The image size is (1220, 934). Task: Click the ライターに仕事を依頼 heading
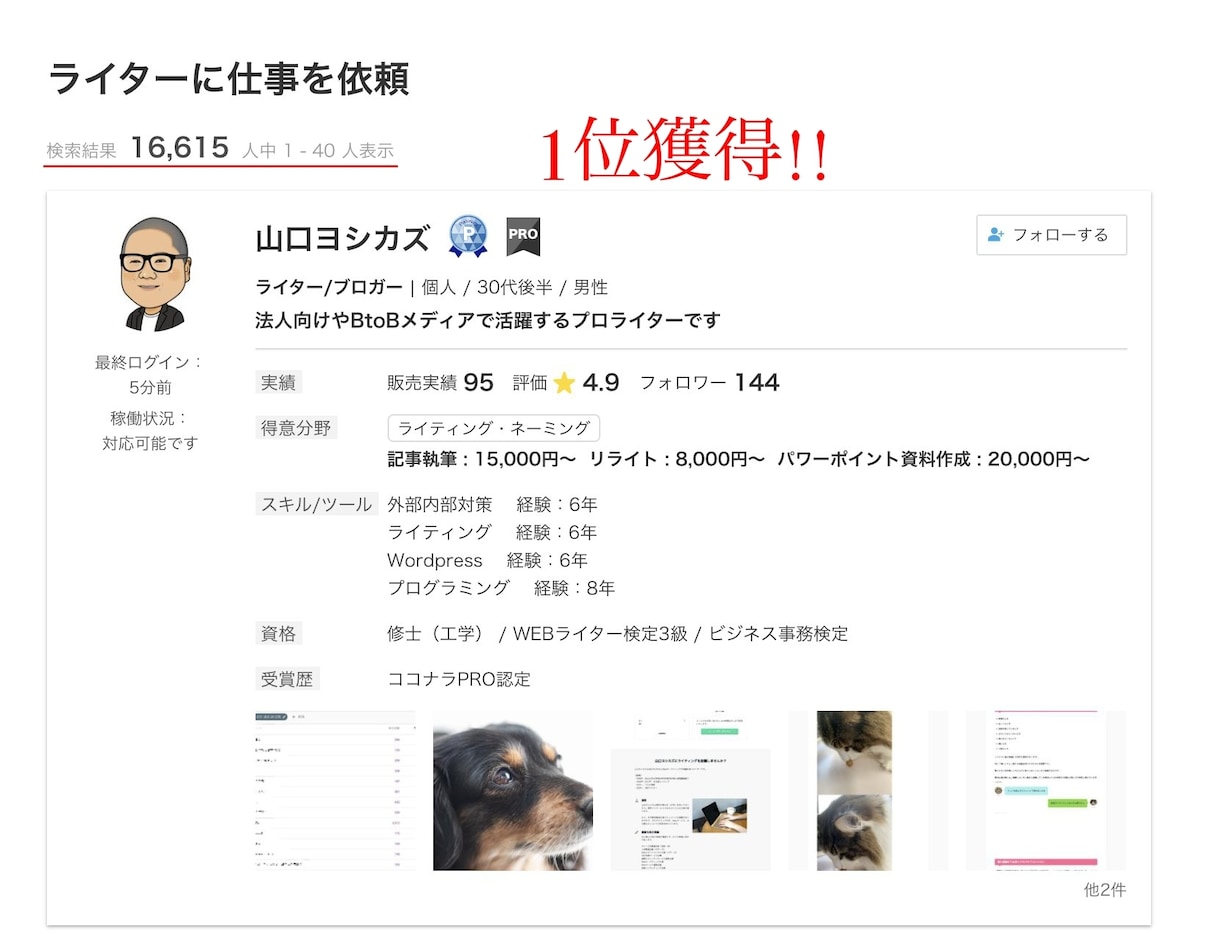tap(229, 79)
